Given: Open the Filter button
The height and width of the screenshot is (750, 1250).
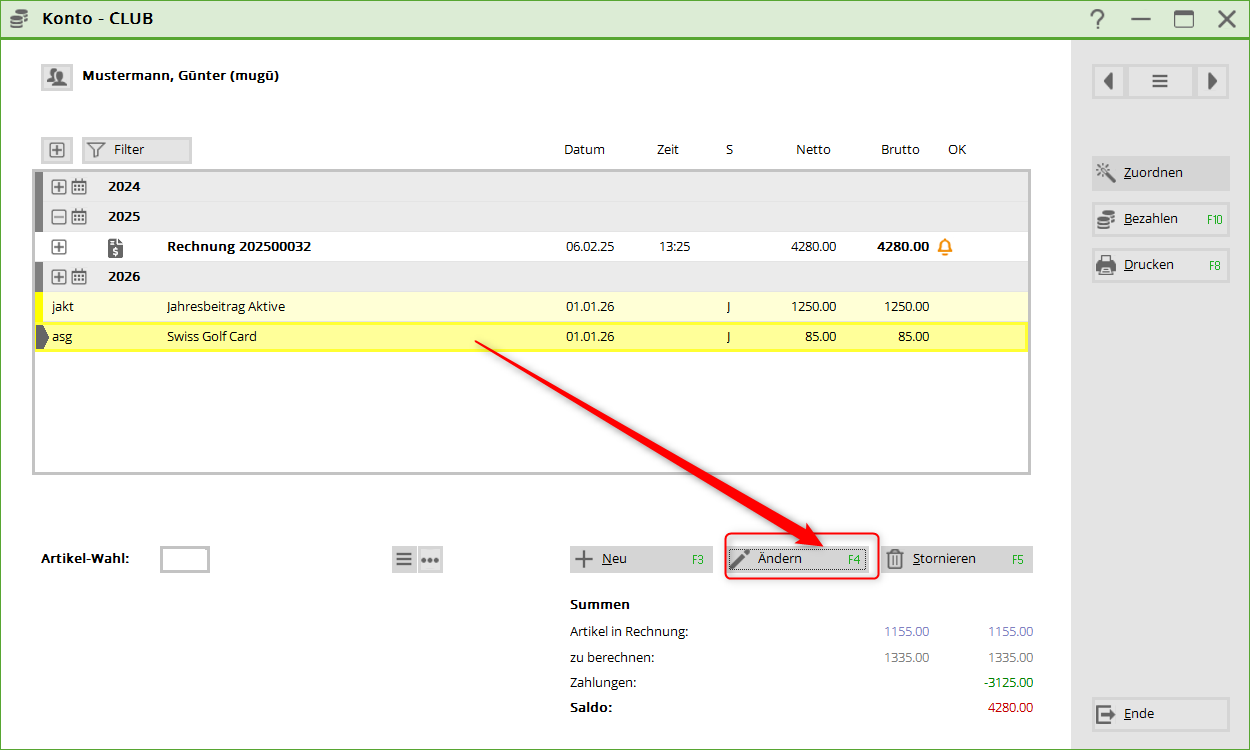Looking at the screenshot, I should tap(137, 150).
